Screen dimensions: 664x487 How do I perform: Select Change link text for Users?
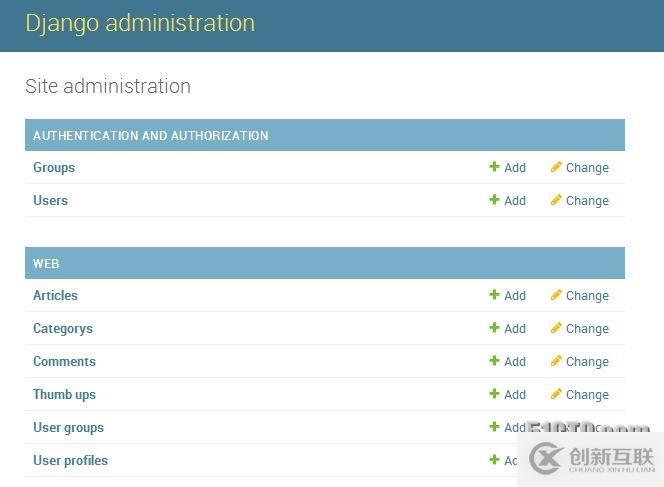click(x=587, y=201)
